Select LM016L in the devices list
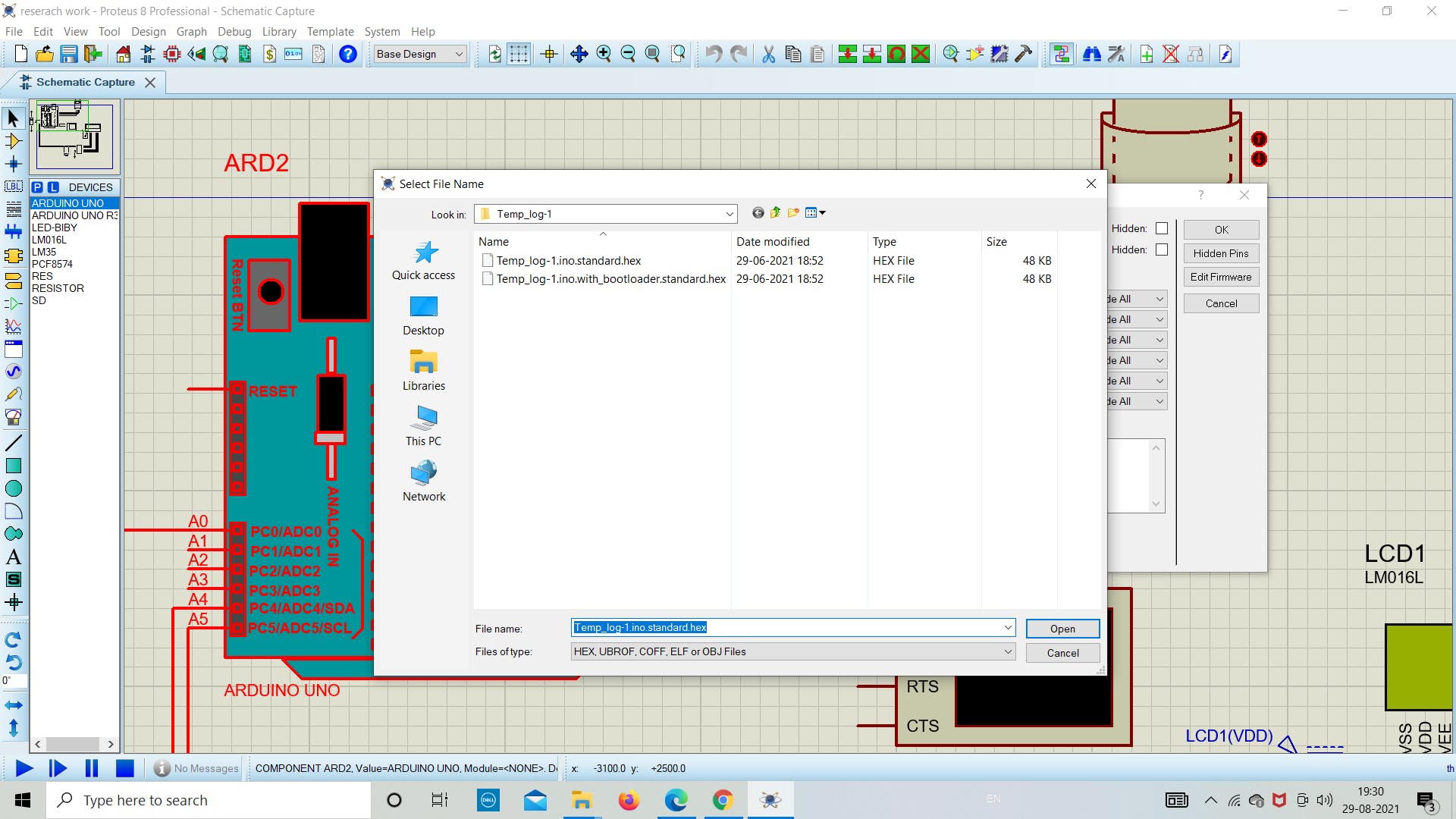Screen dimensions: 1456x819 pyautogui.click(x=49, y=240)
